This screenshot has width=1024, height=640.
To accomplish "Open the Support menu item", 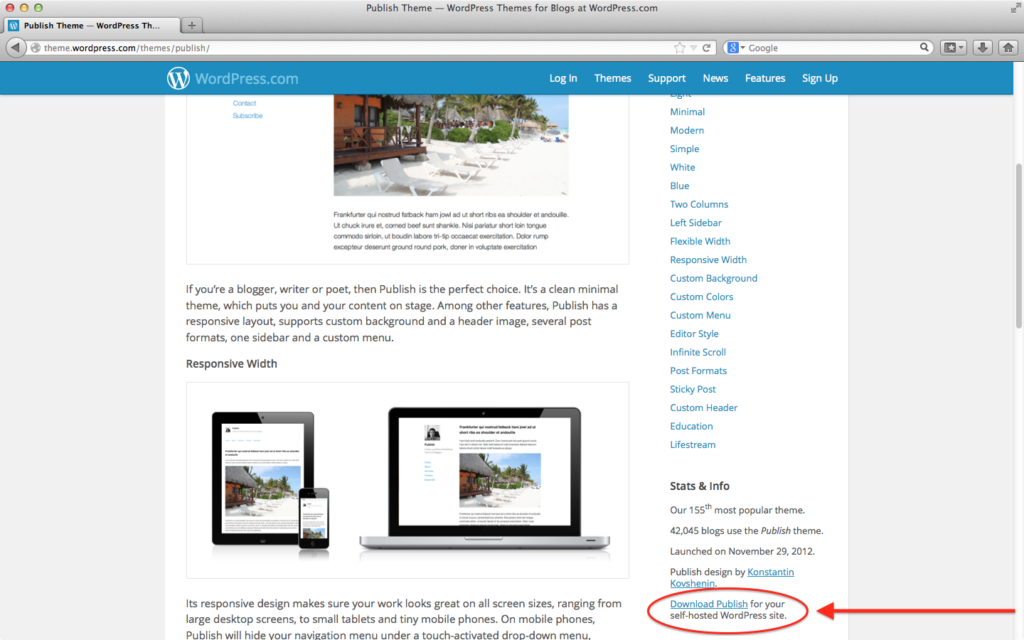I will pyautogui.click(x=667, y=78).
